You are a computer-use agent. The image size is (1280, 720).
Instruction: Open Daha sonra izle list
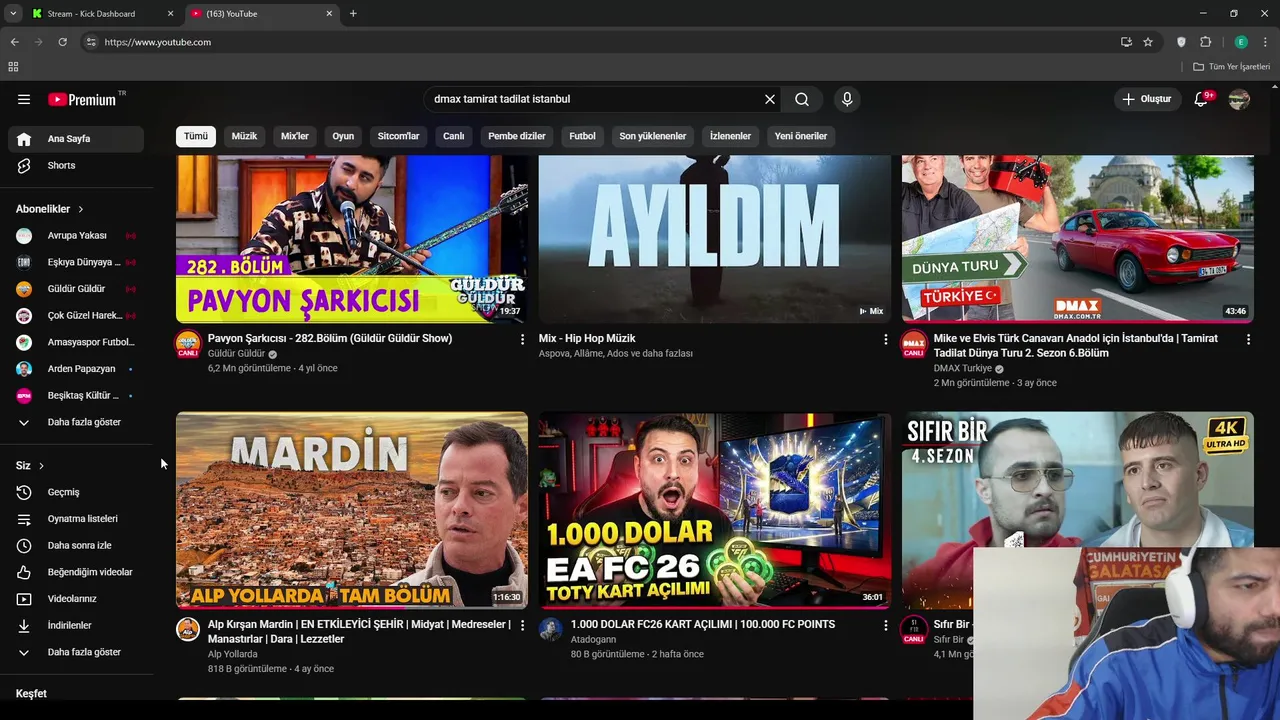click(76, 546)
